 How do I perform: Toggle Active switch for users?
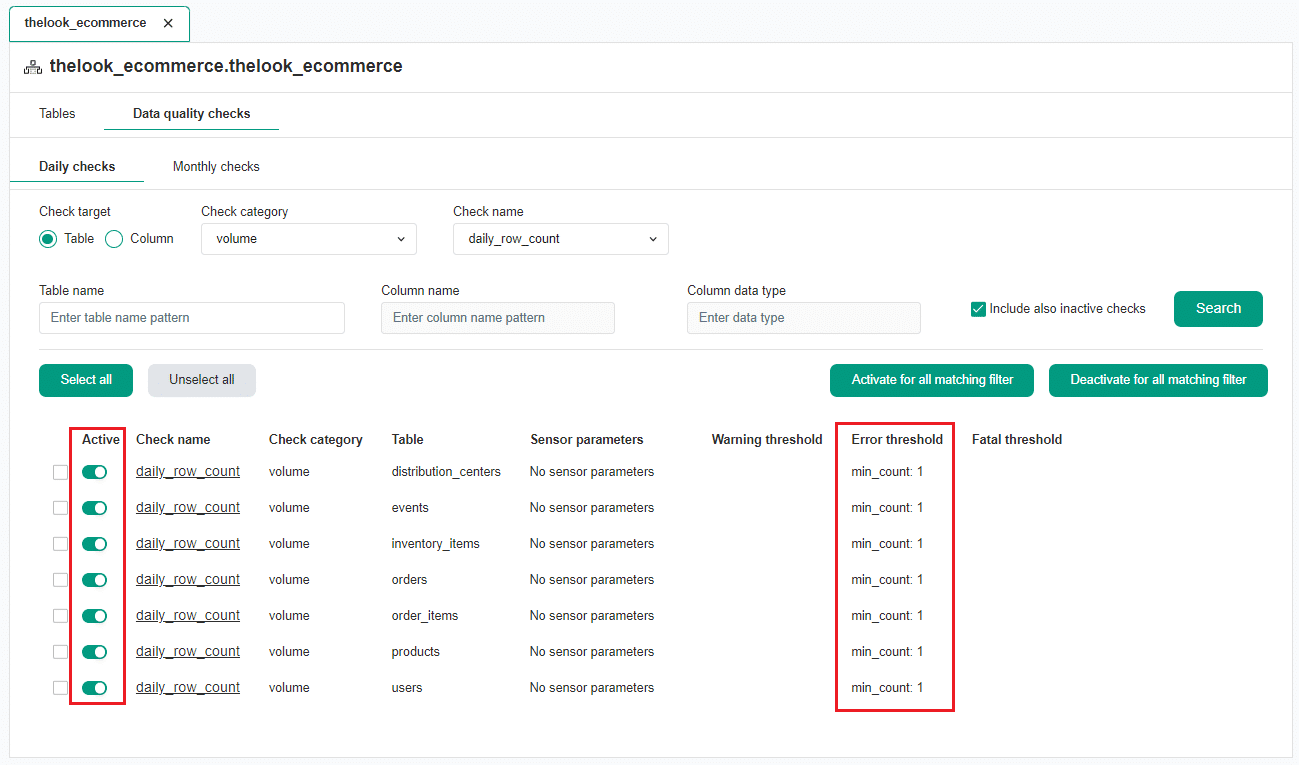(x=95, y=688)
